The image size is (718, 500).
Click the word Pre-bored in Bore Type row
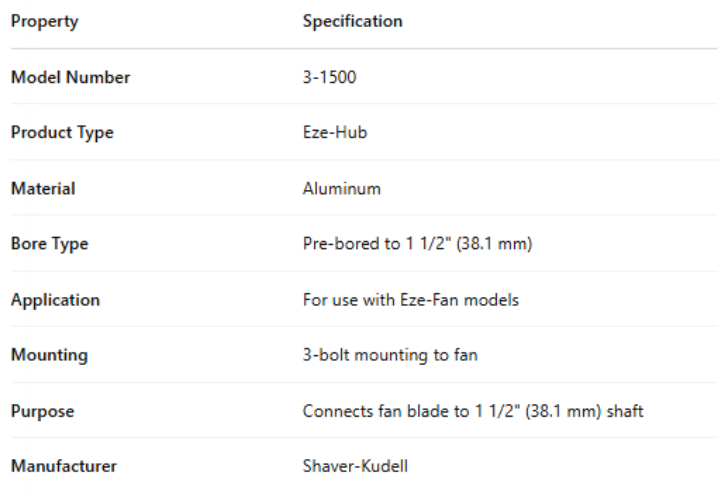pyautogui.click(x=335, y=244)
